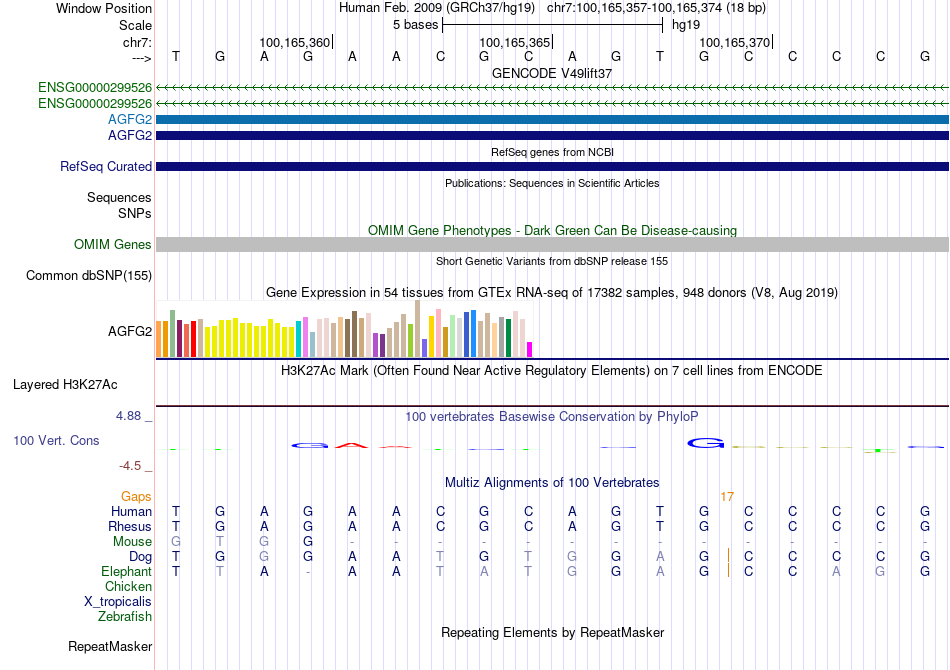950x670 pixels.
Task: Open Publications: Sequences in Scientific Articles title
Action: click(552, 183)
